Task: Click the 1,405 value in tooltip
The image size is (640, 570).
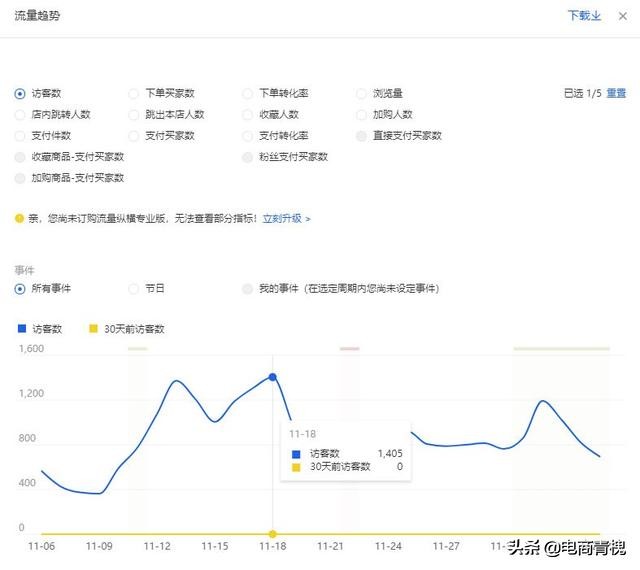Action: [390, 454]
